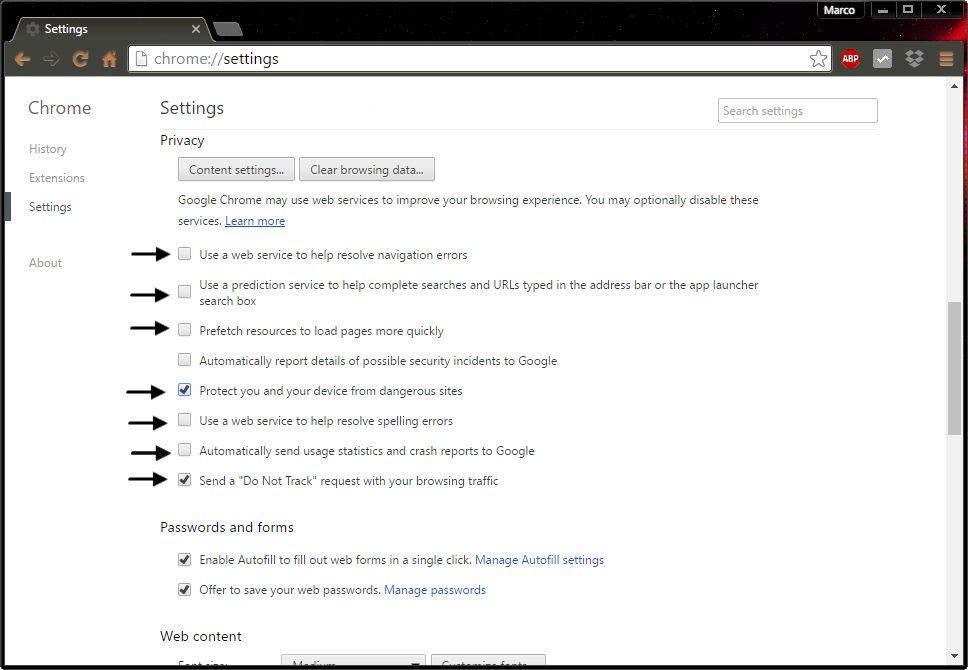This screenshot has width=968, height=670.
Task: Go back with the back arrow
Action: [23, 59]
